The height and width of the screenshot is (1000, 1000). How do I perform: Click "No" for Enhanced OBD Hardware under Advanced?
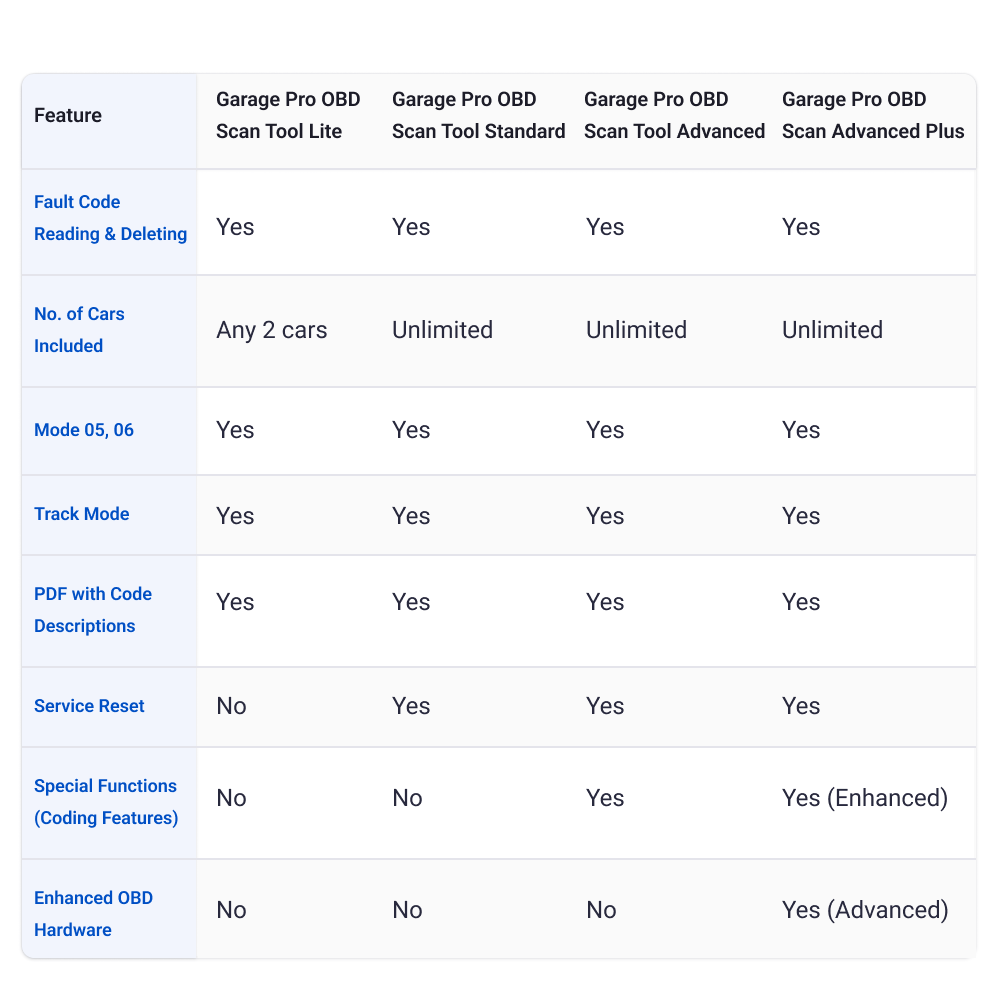pos(601,910)
